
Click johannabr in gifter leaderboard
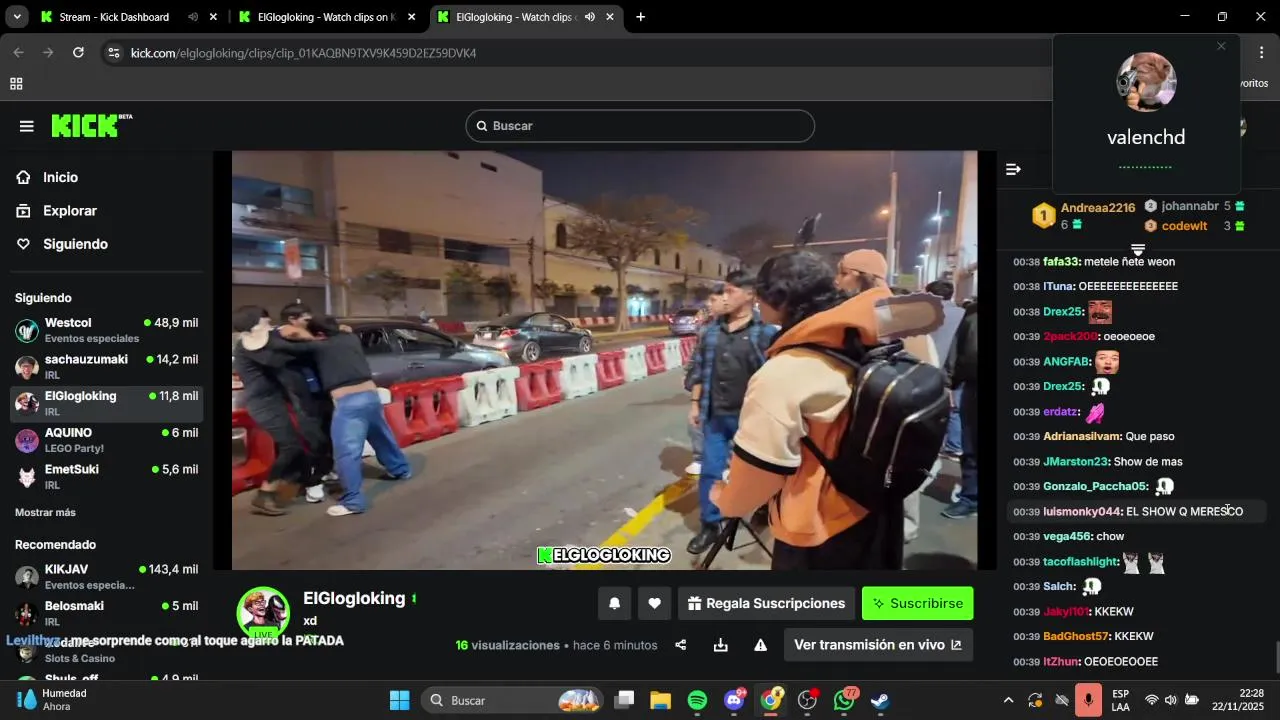click(x=1190, y=206)
